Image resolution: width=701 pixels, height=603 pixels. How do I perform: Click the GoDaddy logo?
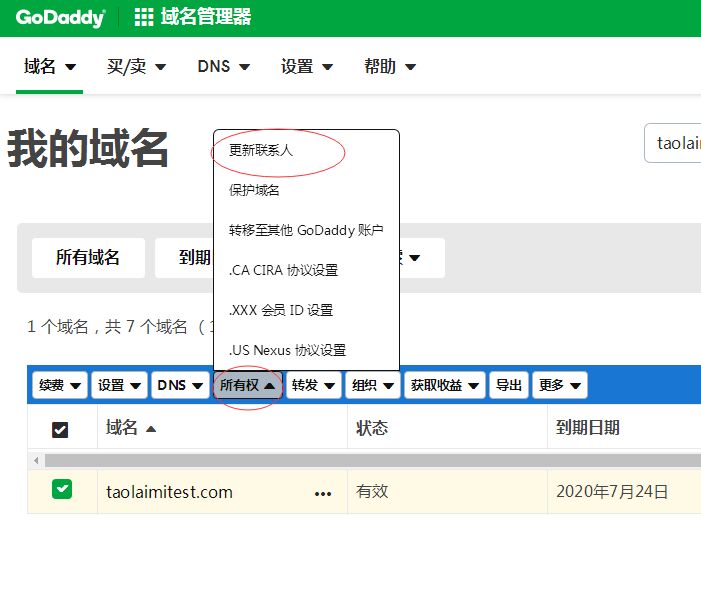[x=60, y=18]
